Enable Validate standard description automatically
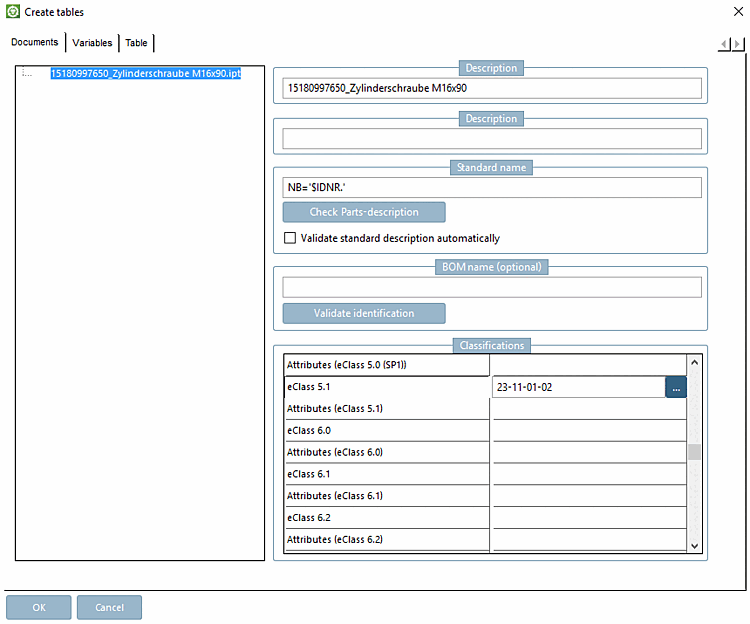 coord(290,238)
